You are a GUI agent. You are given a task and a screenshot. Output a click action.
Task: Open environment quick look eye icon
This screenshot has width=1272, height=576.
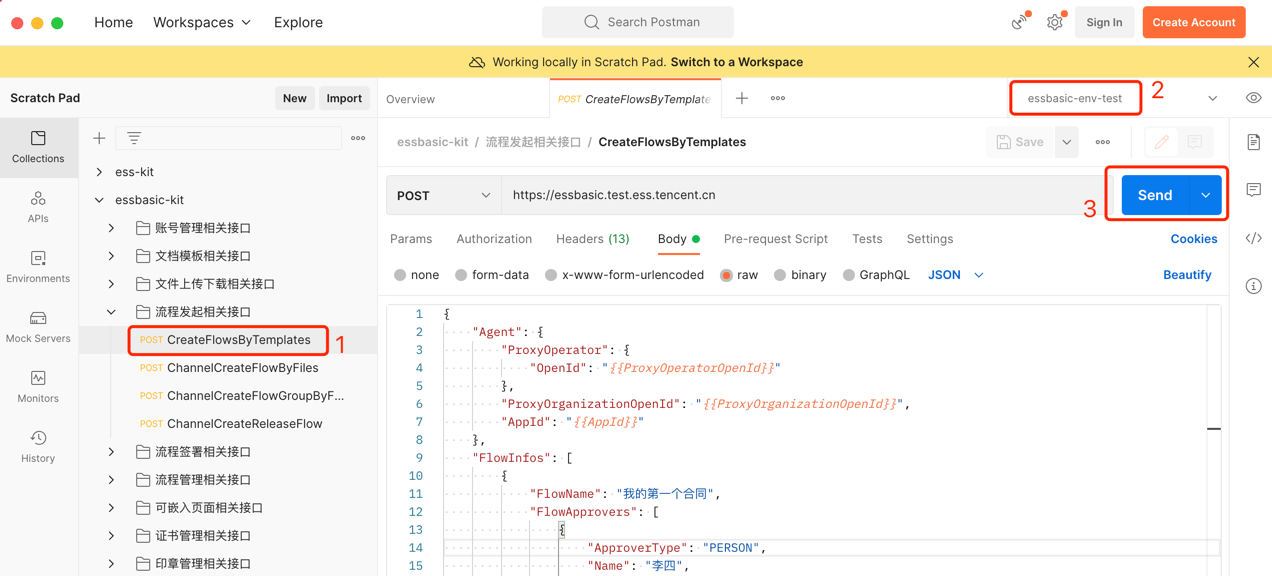tap(1253, 98)
